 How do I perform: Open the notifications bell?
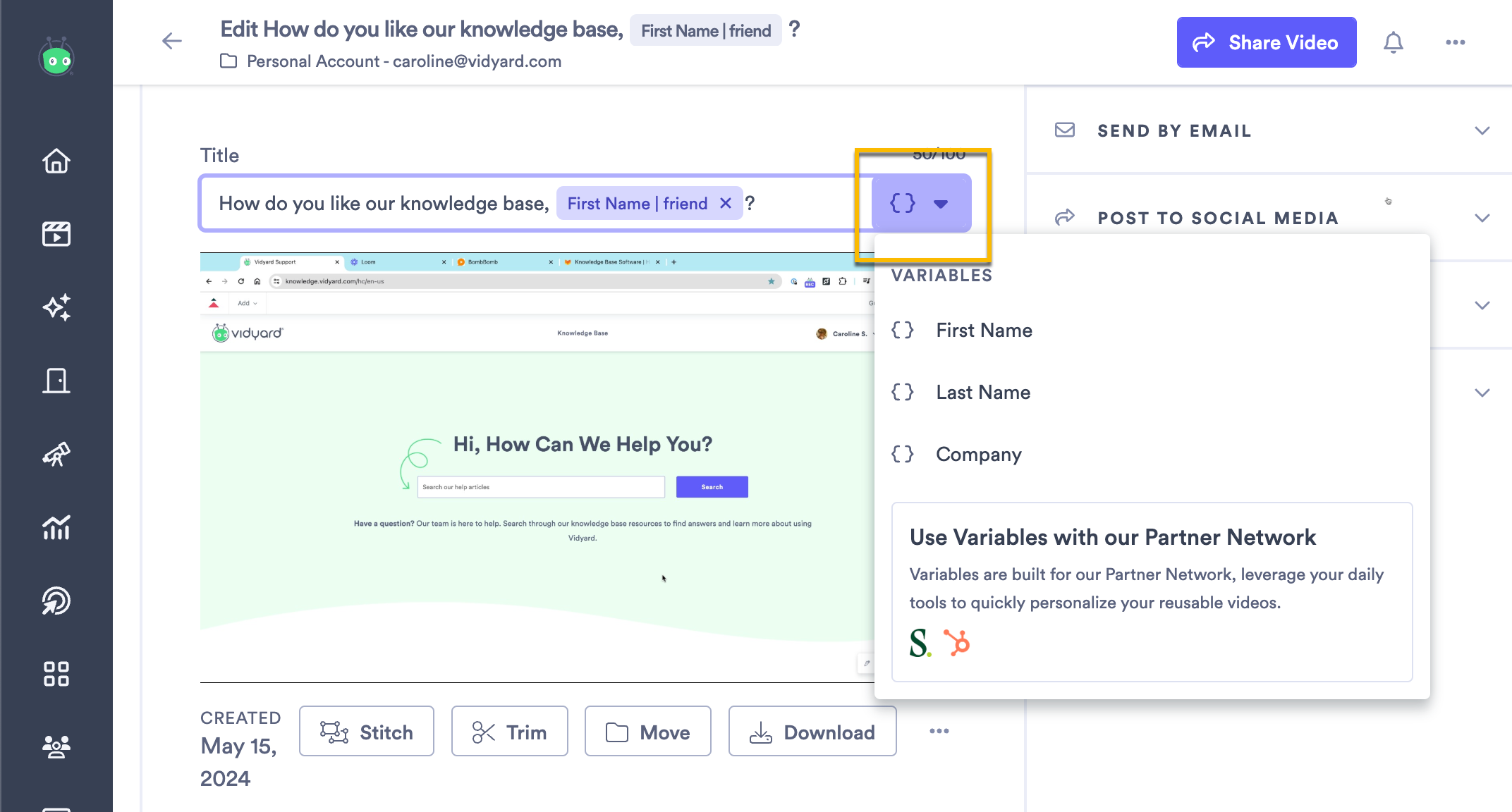click(1393, 42)
